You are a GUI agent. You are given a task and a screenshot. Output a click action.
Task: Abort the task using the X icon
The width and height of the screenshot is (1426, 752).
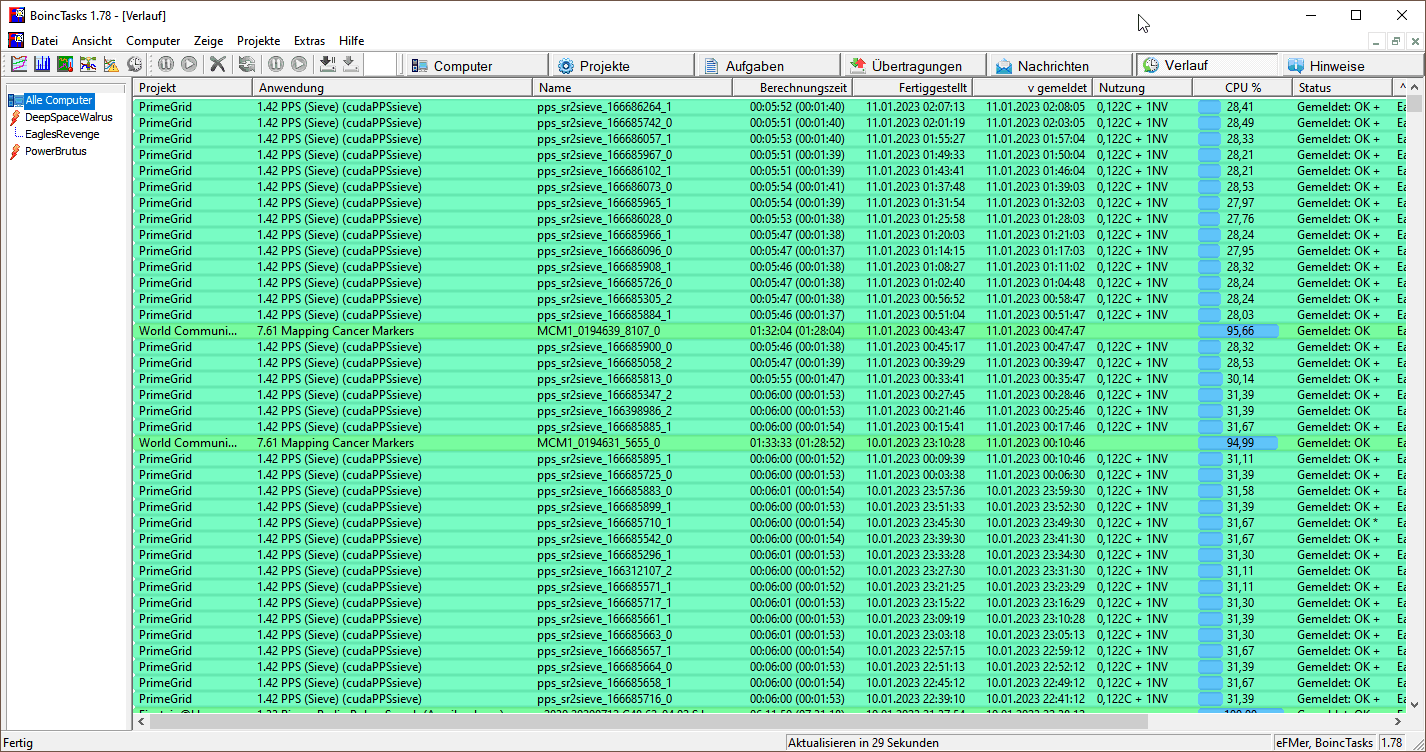point(216,63)
